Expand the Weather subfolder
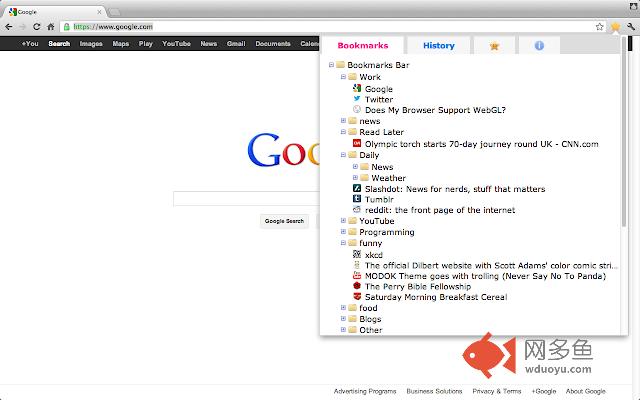The image size is (640, 400). 356,178
